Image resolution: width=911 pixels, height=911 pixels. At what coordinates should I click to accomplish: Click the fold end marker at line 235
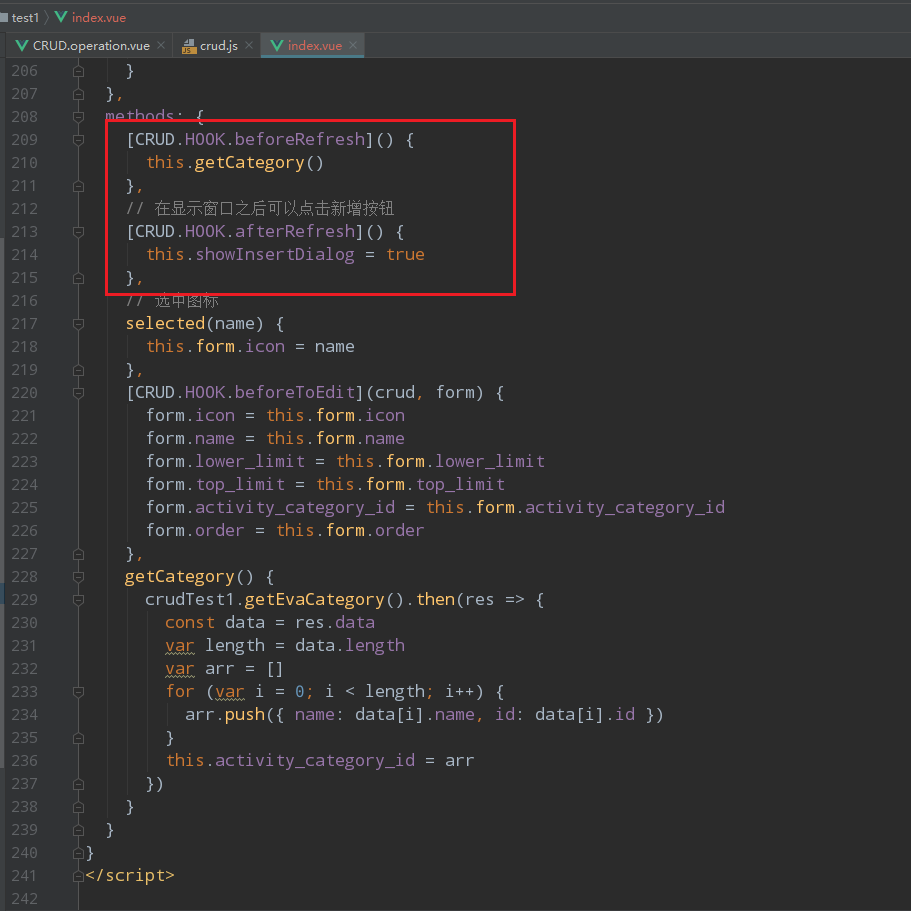click(x=78, y=738)
